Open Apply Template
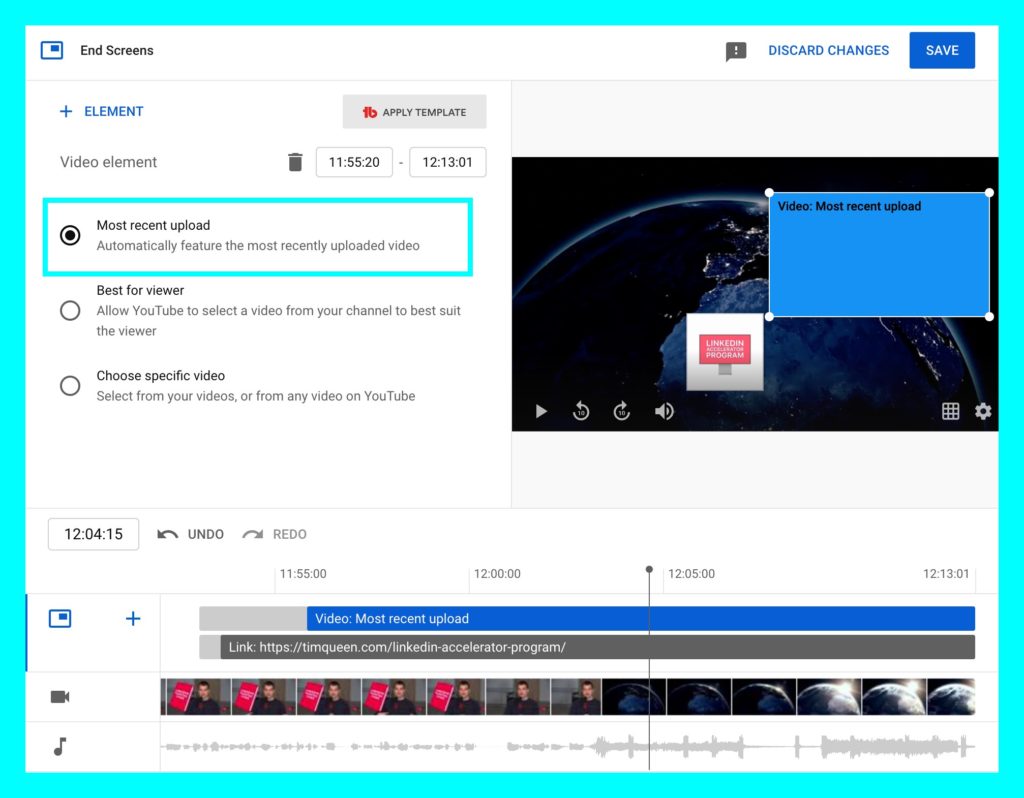1024x798 pixels. pos(414,112)
